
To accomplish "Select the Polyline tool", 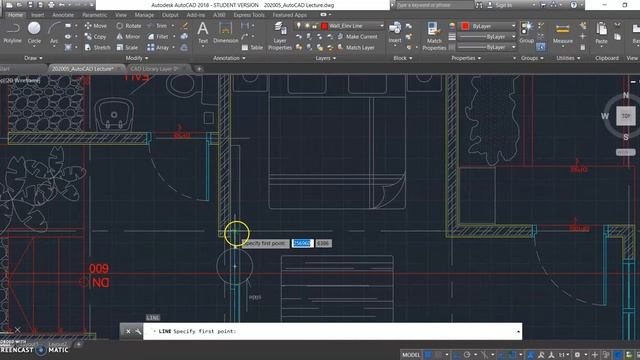I will point(12,33).
